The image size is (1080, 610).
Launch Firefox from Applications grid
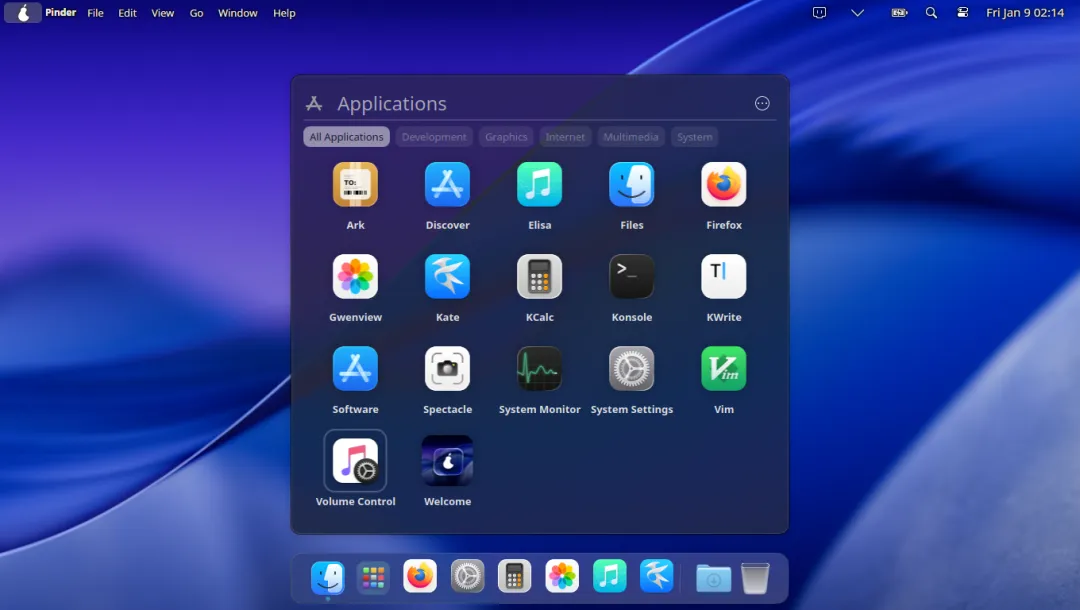tap(723, 185)
